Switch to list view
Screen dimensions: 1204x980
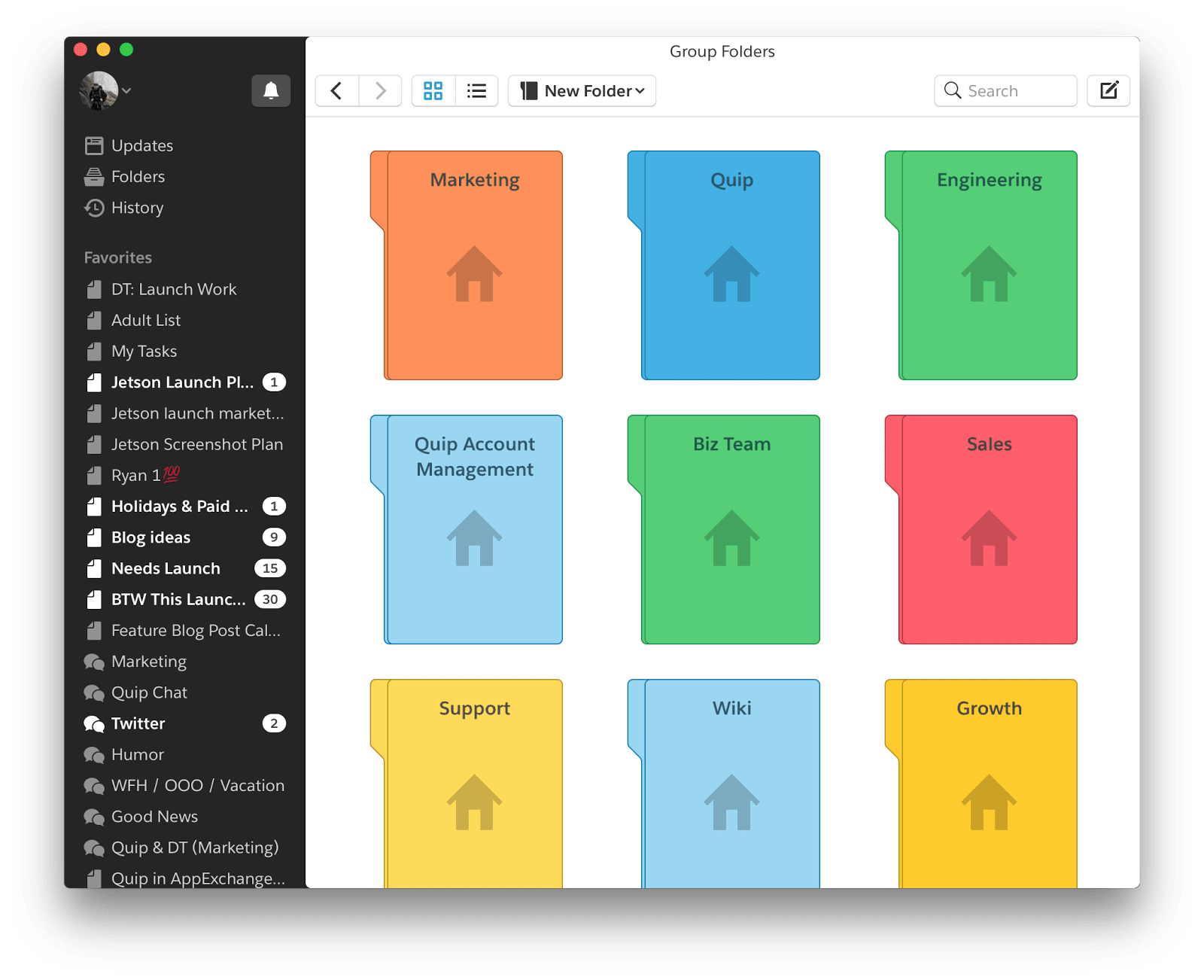pyautogui.click(x=476, y=91)
